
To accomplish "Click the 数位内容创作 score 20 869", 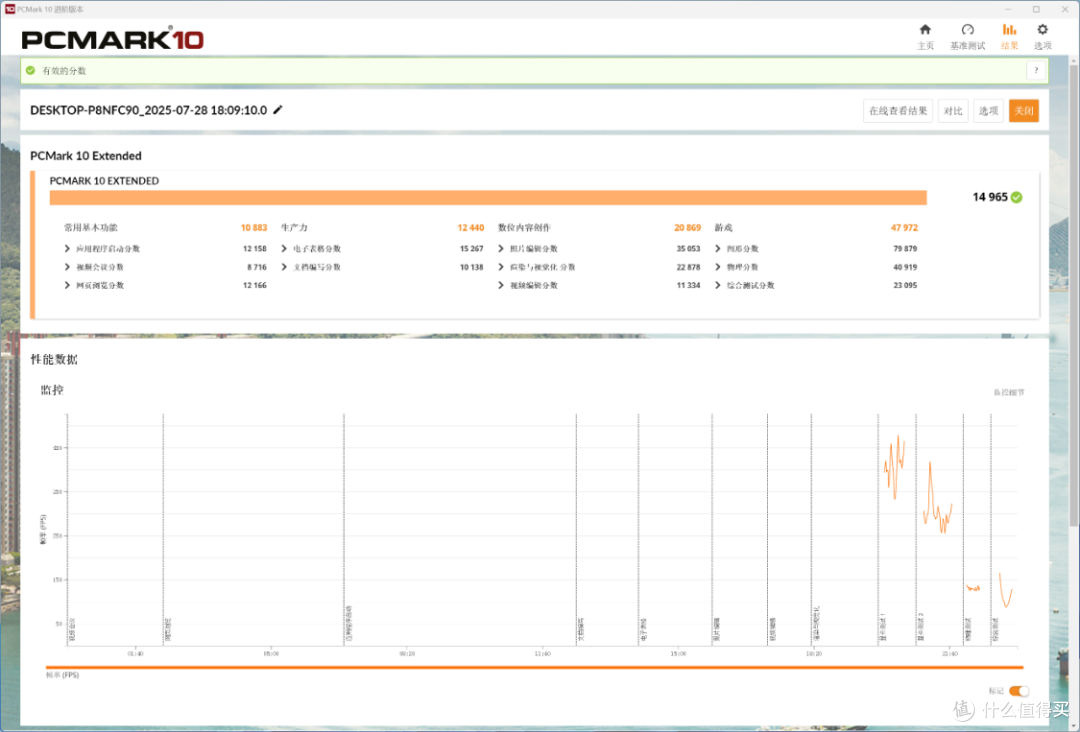I will 687,228.
